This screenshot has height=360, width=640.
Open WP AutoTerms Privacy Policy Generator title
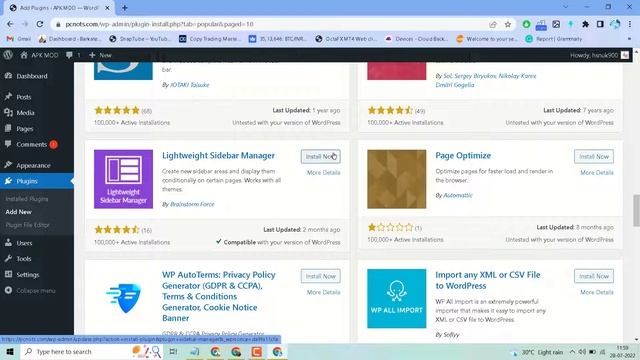pos(219,296)
